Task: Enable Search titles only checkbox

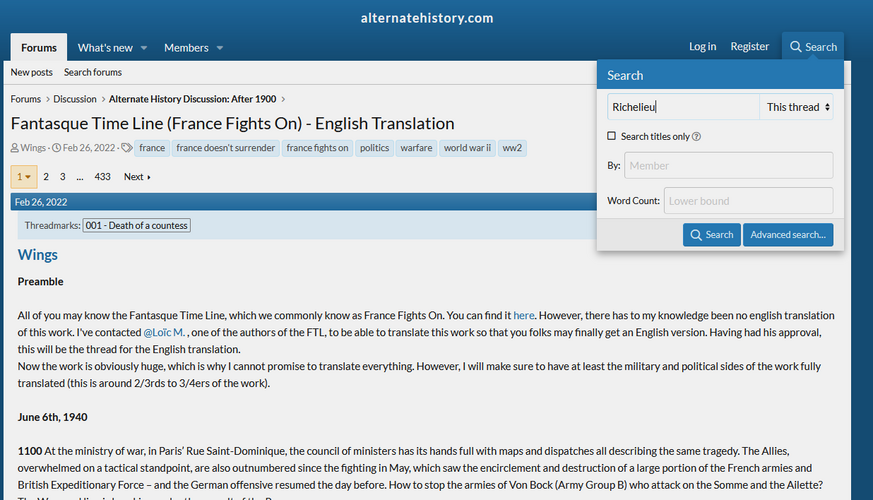Action: [611, 136]
